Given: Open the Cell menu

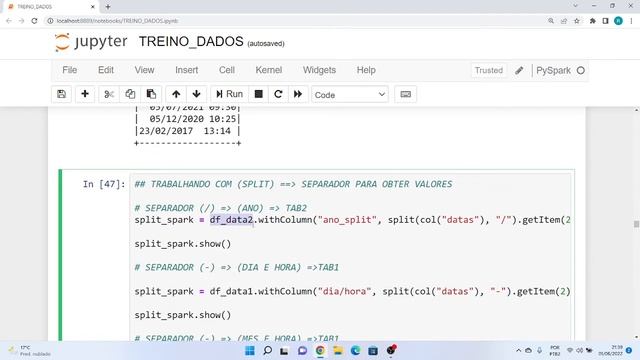Looking at the screenshot, I should (x=227, y=70).
